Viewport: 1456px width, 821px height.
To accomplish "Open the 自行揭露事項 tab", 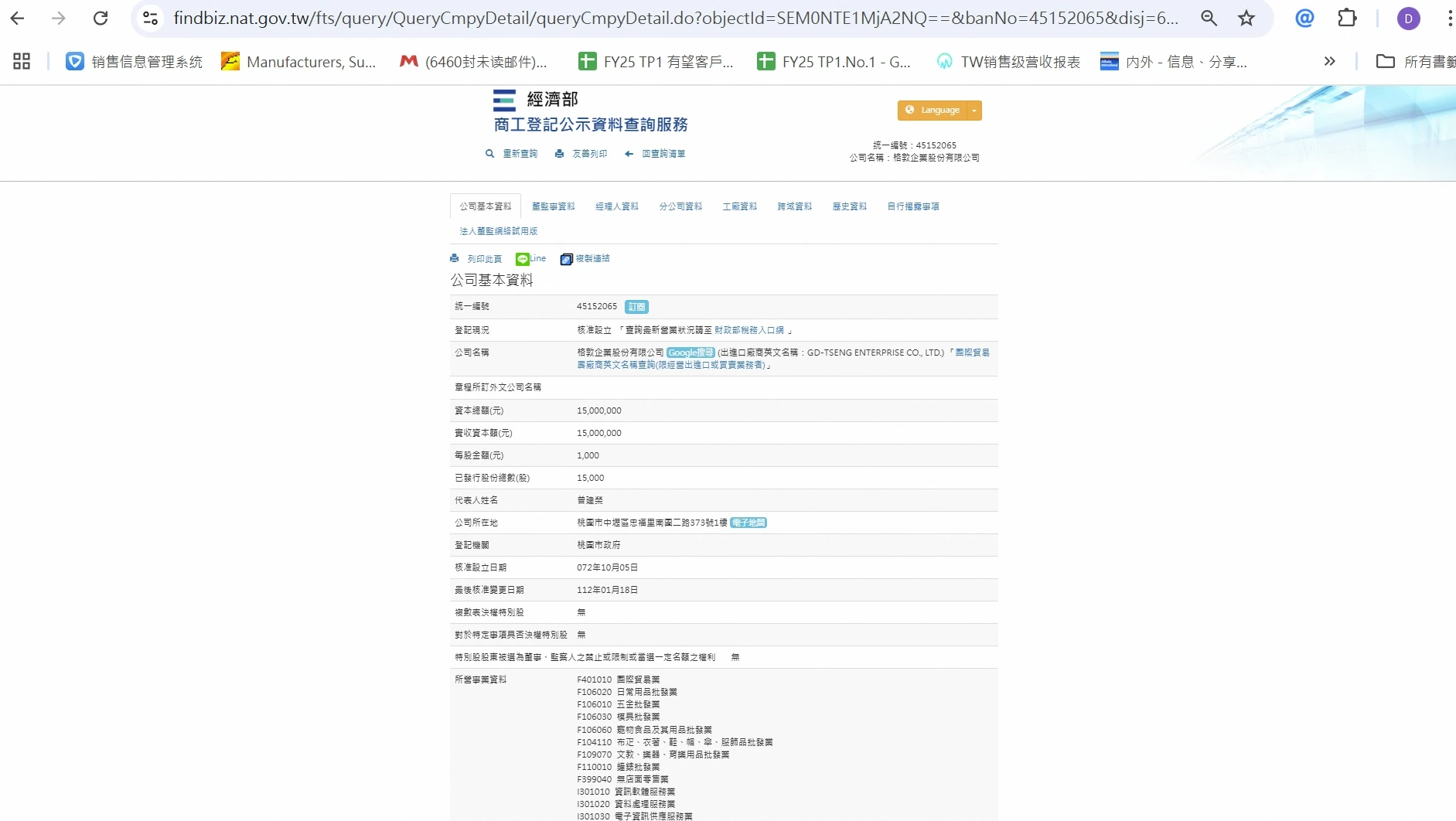I will [913, 206].
